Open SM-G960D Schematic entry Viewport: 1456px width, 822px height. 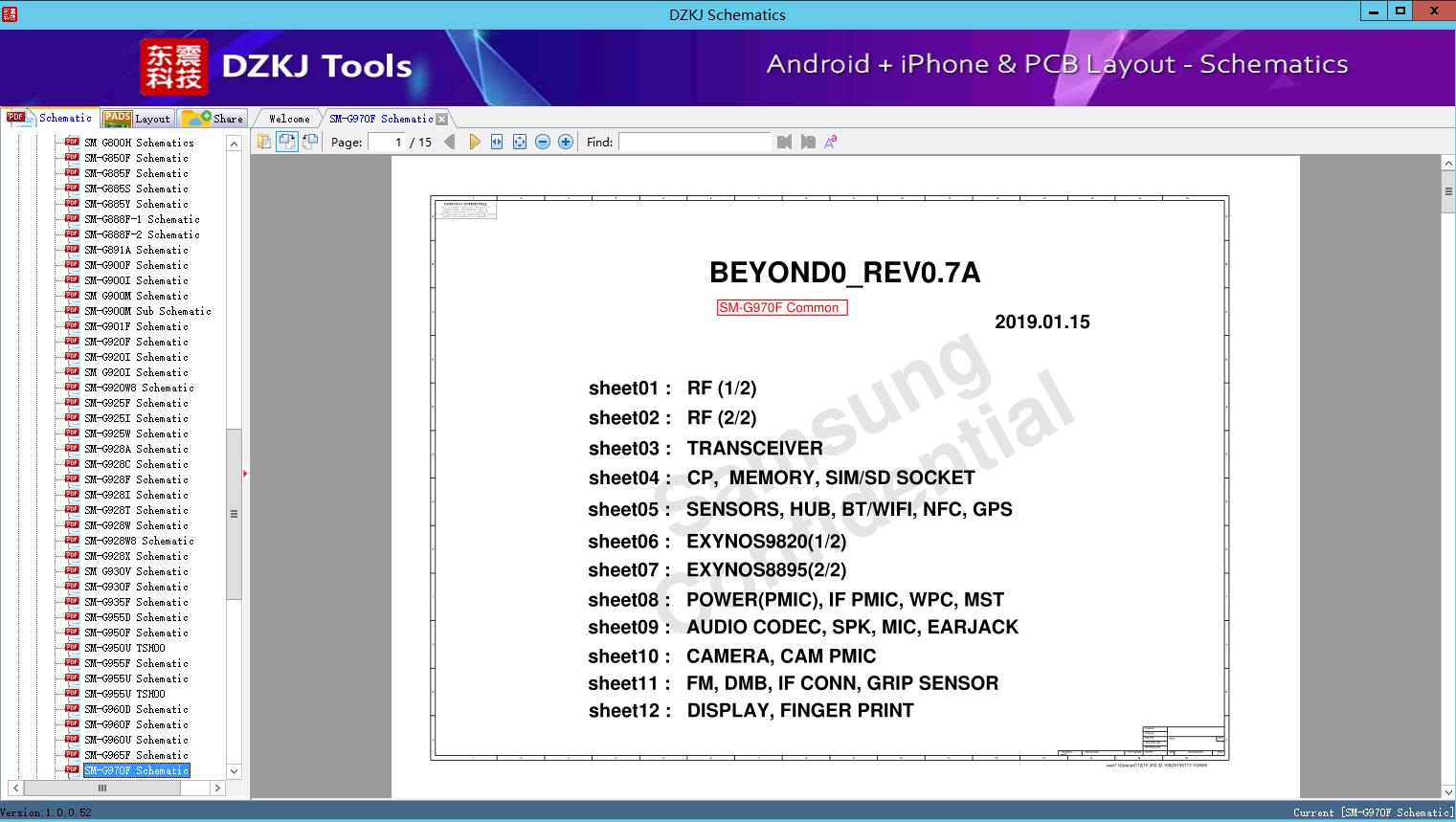pos(136,709)
